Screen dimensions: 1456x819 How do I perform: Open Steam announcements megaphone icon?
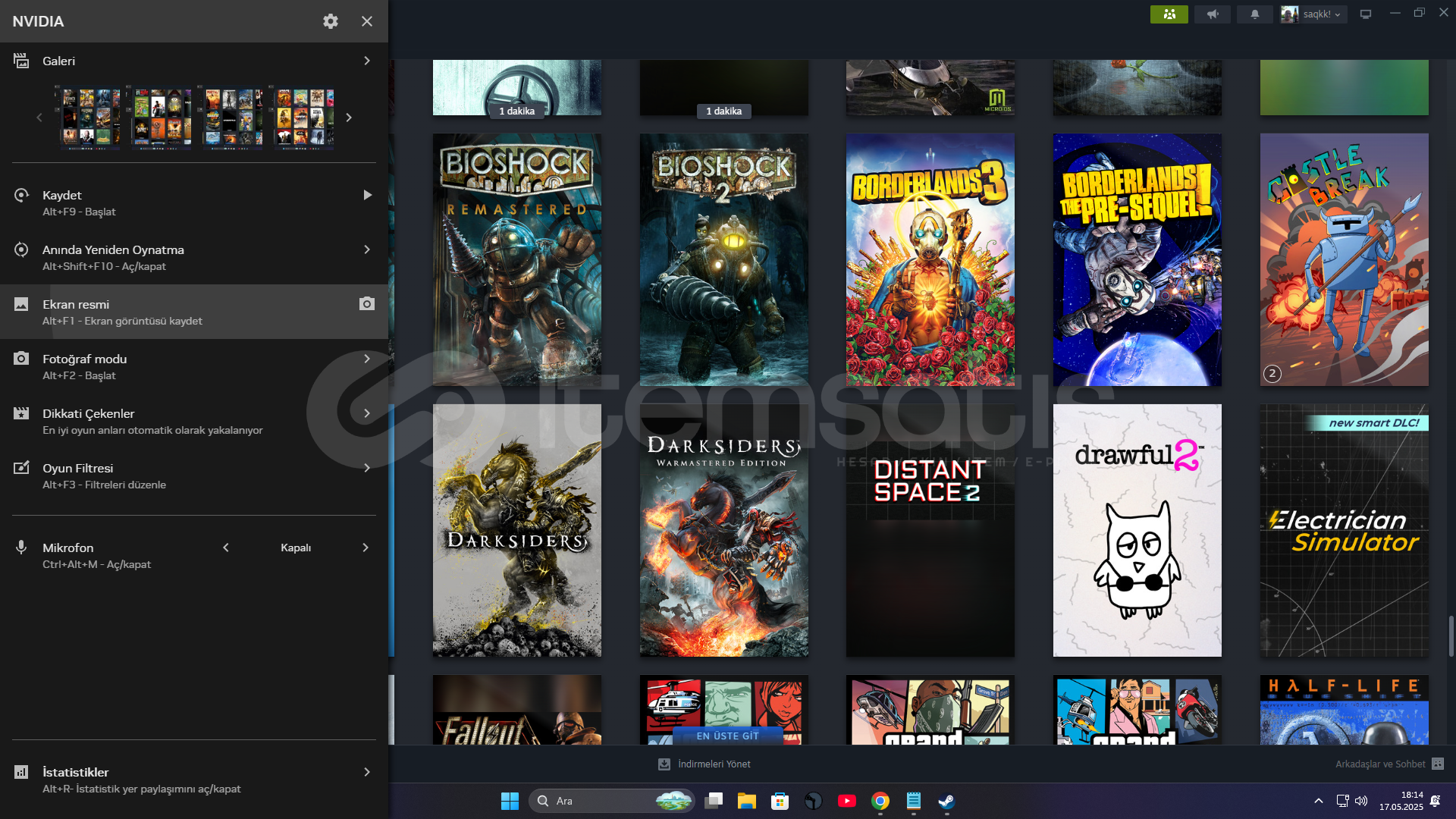pyautogui.click(x=1213, y=14)
